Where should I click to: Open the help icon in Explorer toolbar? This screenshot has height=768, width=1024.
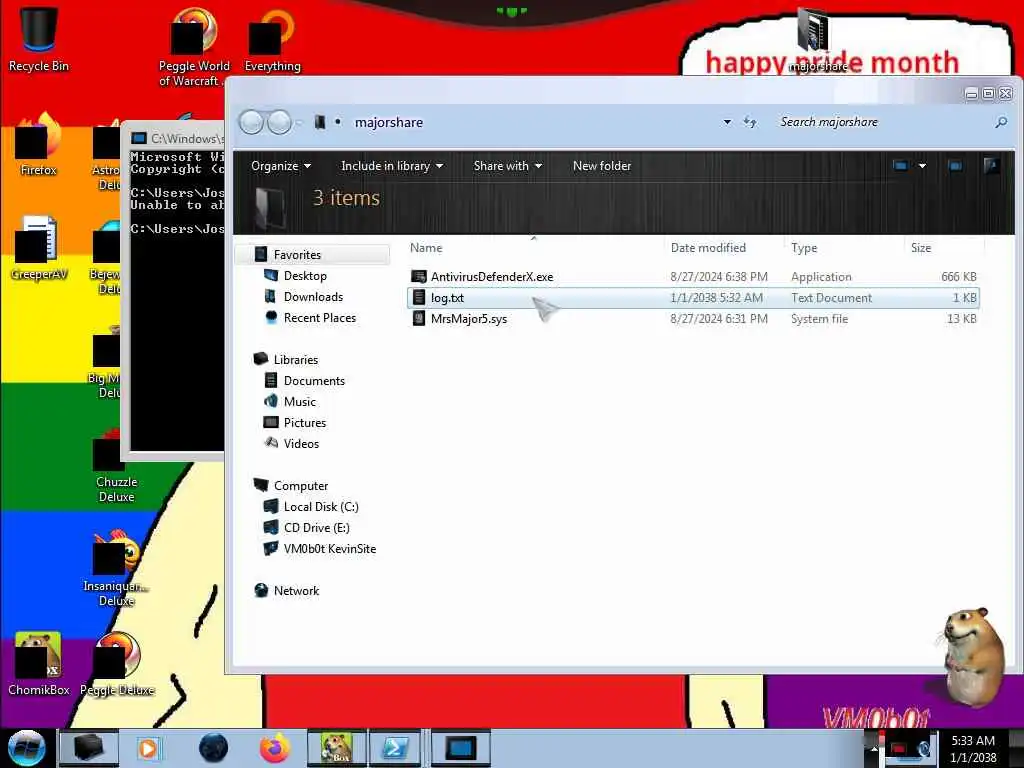coord(991,166)
